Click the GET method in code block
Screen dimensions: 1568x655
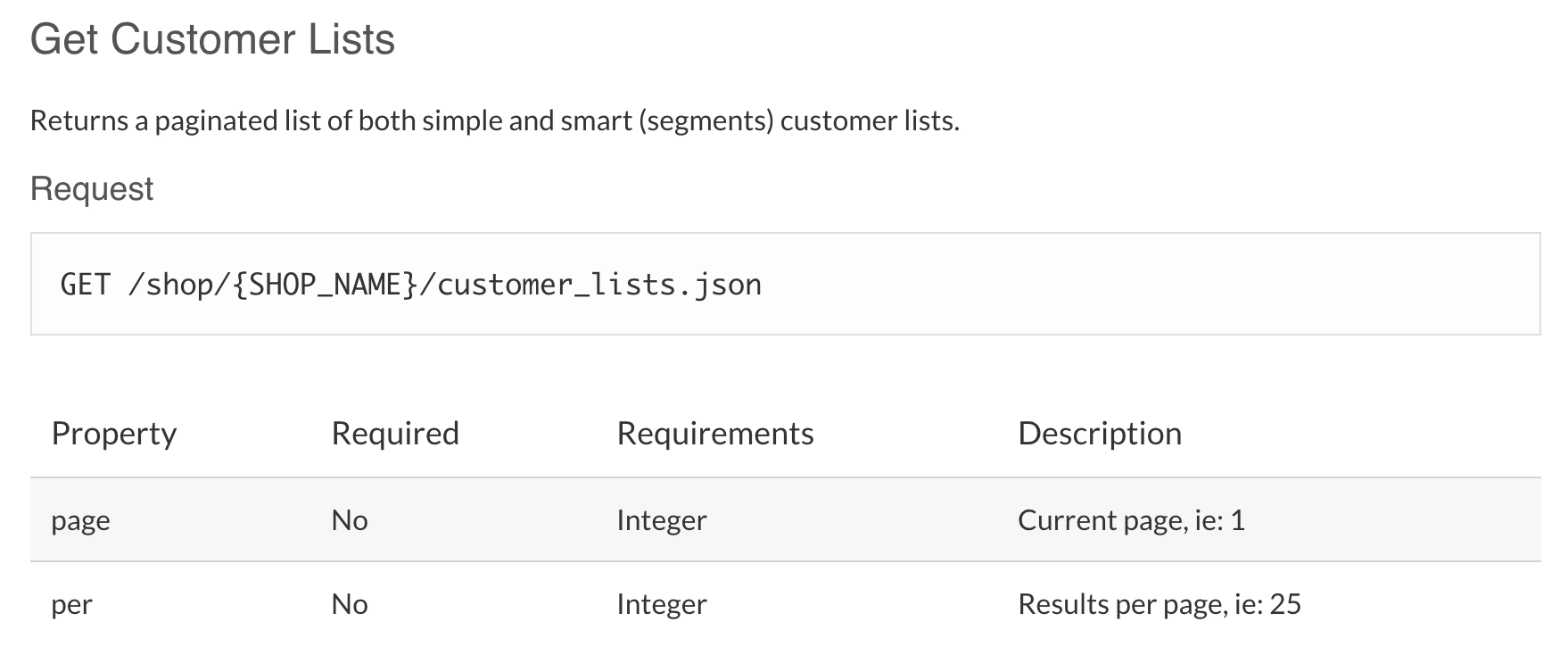coord(85,285)
